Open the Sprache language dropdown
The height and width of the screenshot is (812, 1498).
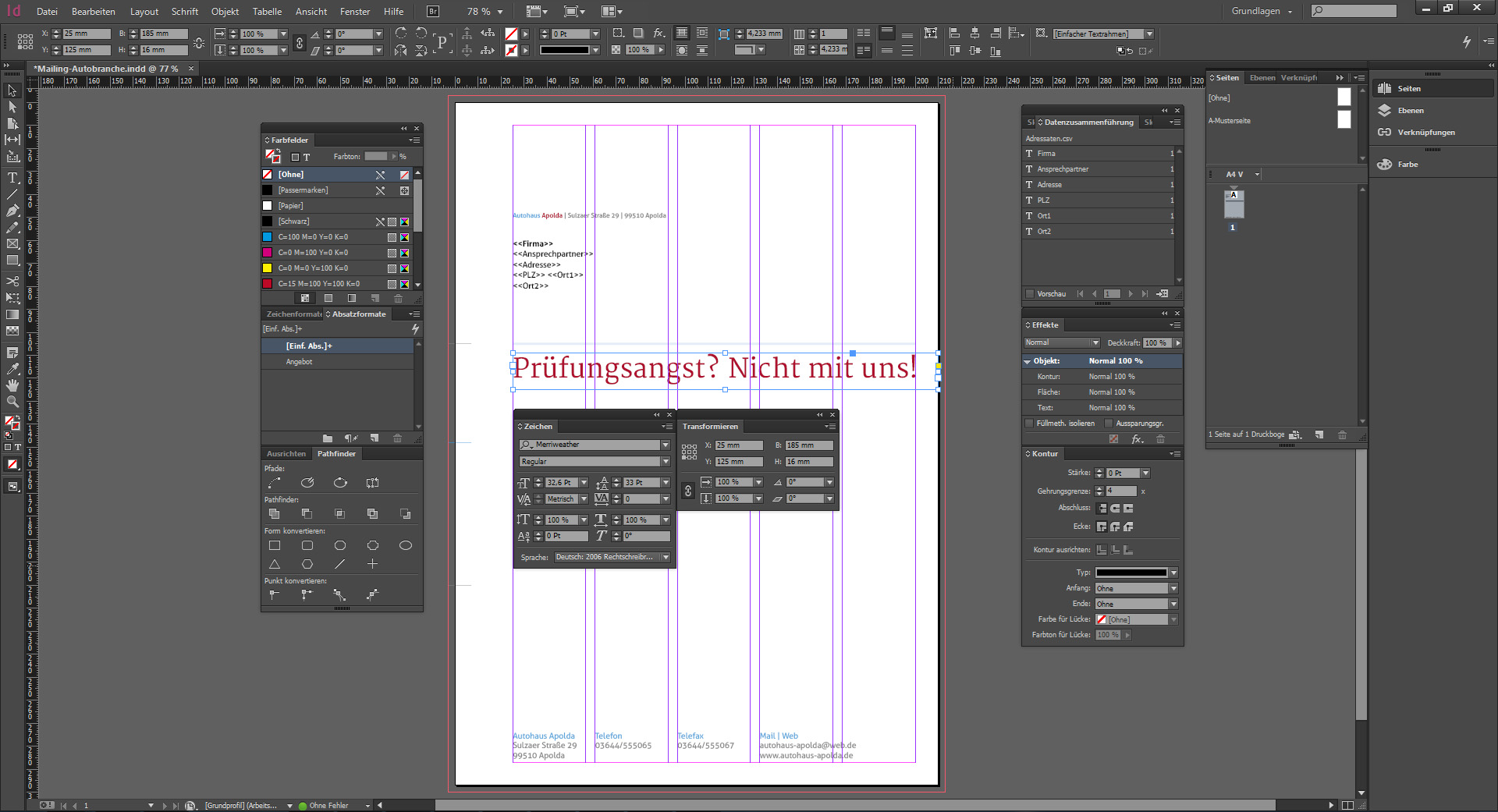point(665,557)
